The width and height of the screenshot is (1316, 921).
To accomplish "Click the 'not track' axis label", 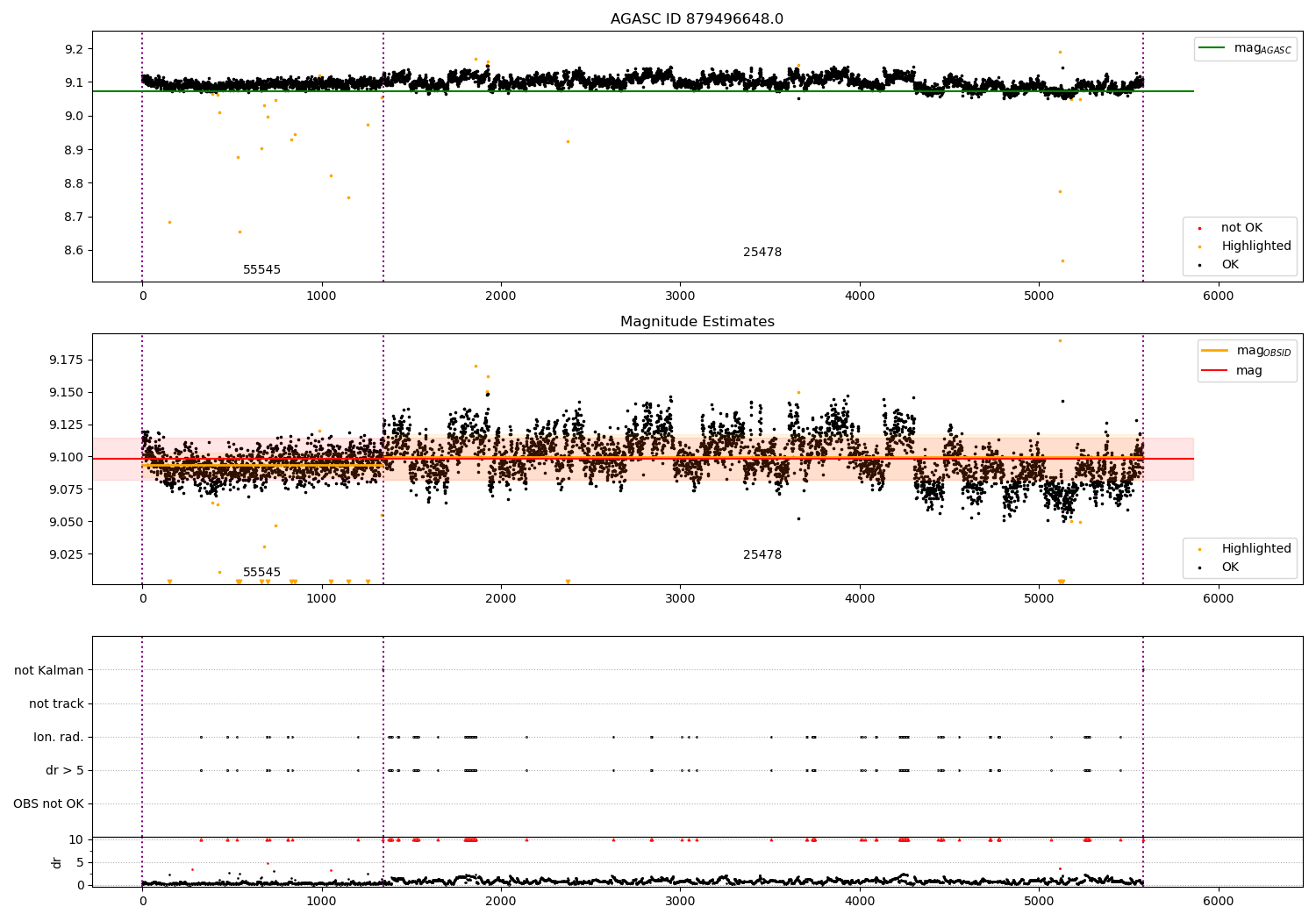I will [x=56, y=704].
